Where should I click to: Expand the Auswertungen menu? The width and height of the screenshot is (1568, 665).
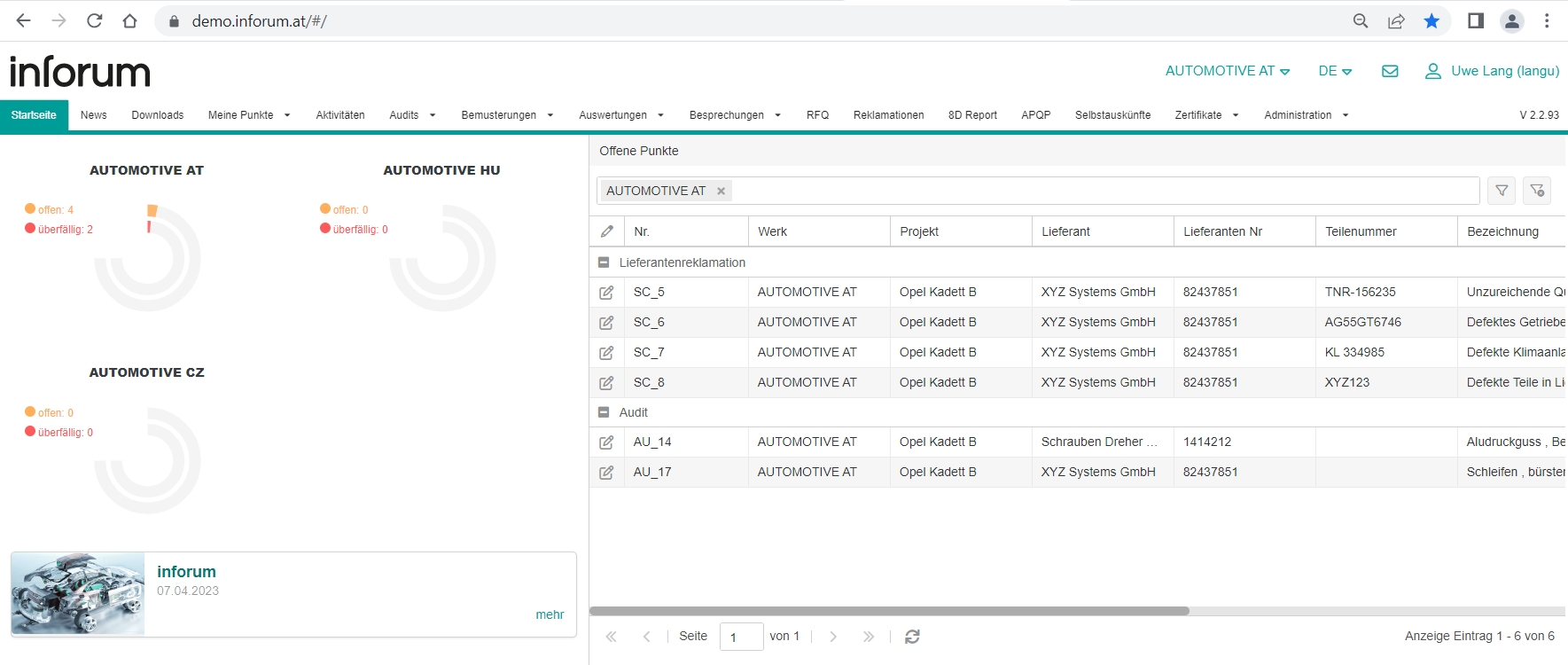[621, 115]
